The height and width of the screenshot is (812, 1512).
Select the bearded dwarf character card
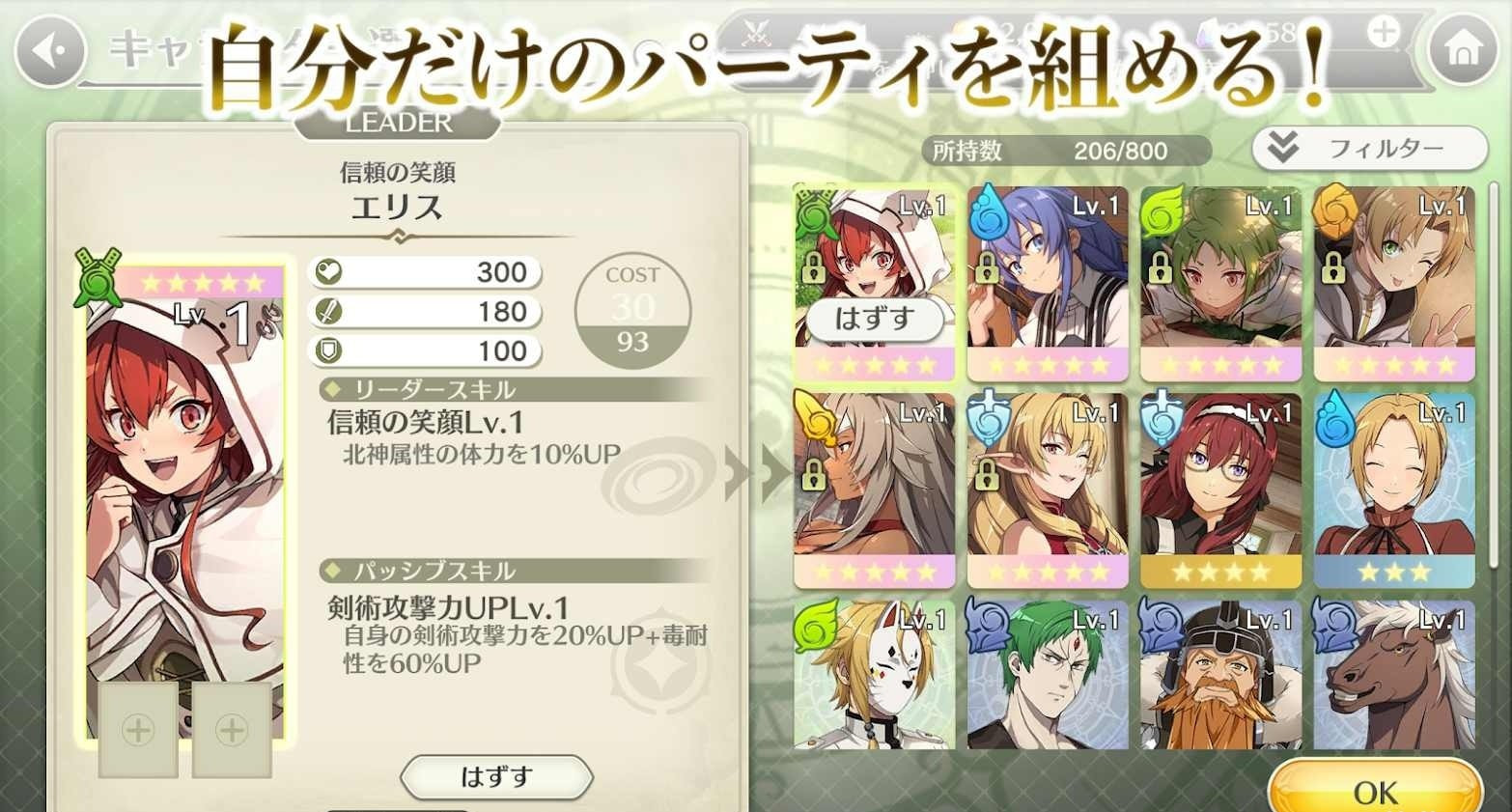point(1221,675)
